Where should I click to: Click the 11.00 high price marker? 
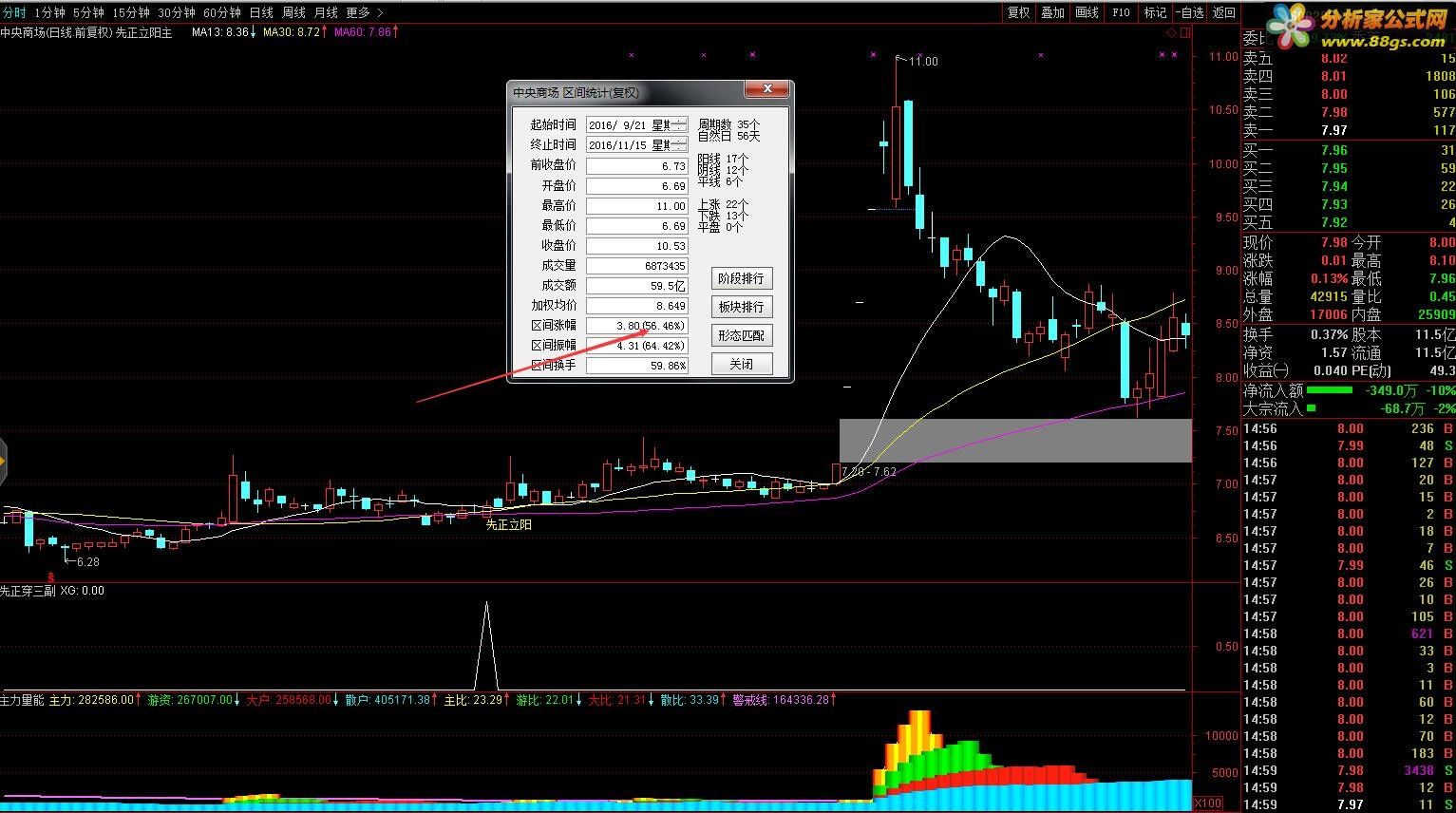pos(923,61)
